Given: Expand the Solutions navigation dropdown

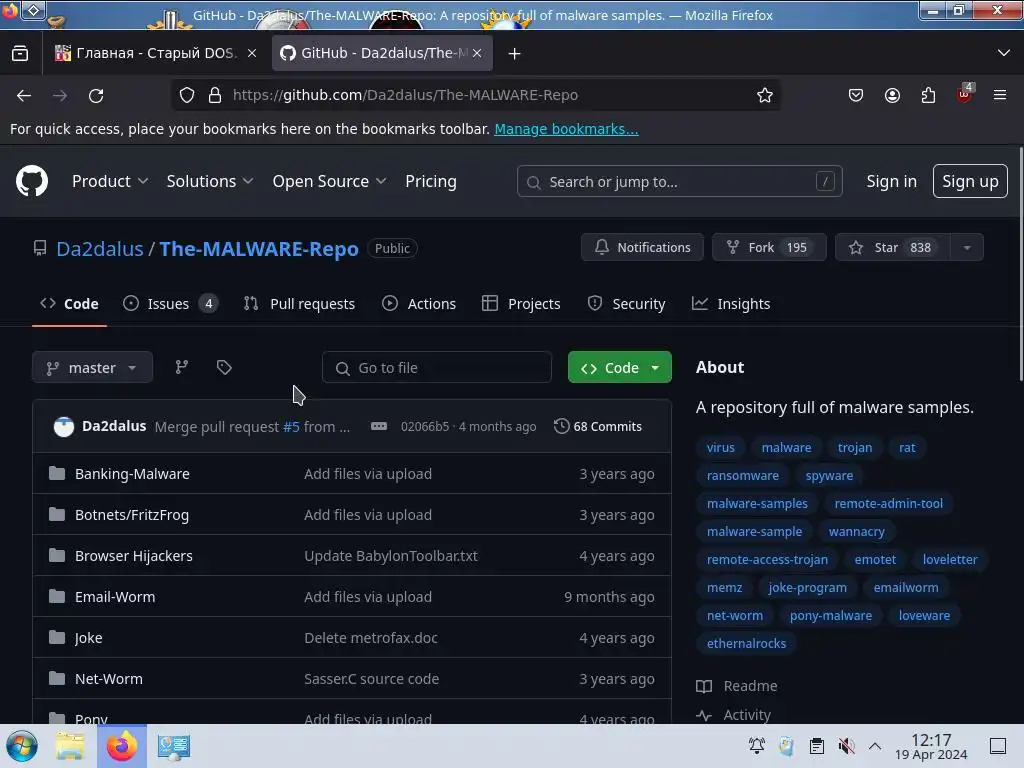Looking at the screenshot, I should coord(210,181).
